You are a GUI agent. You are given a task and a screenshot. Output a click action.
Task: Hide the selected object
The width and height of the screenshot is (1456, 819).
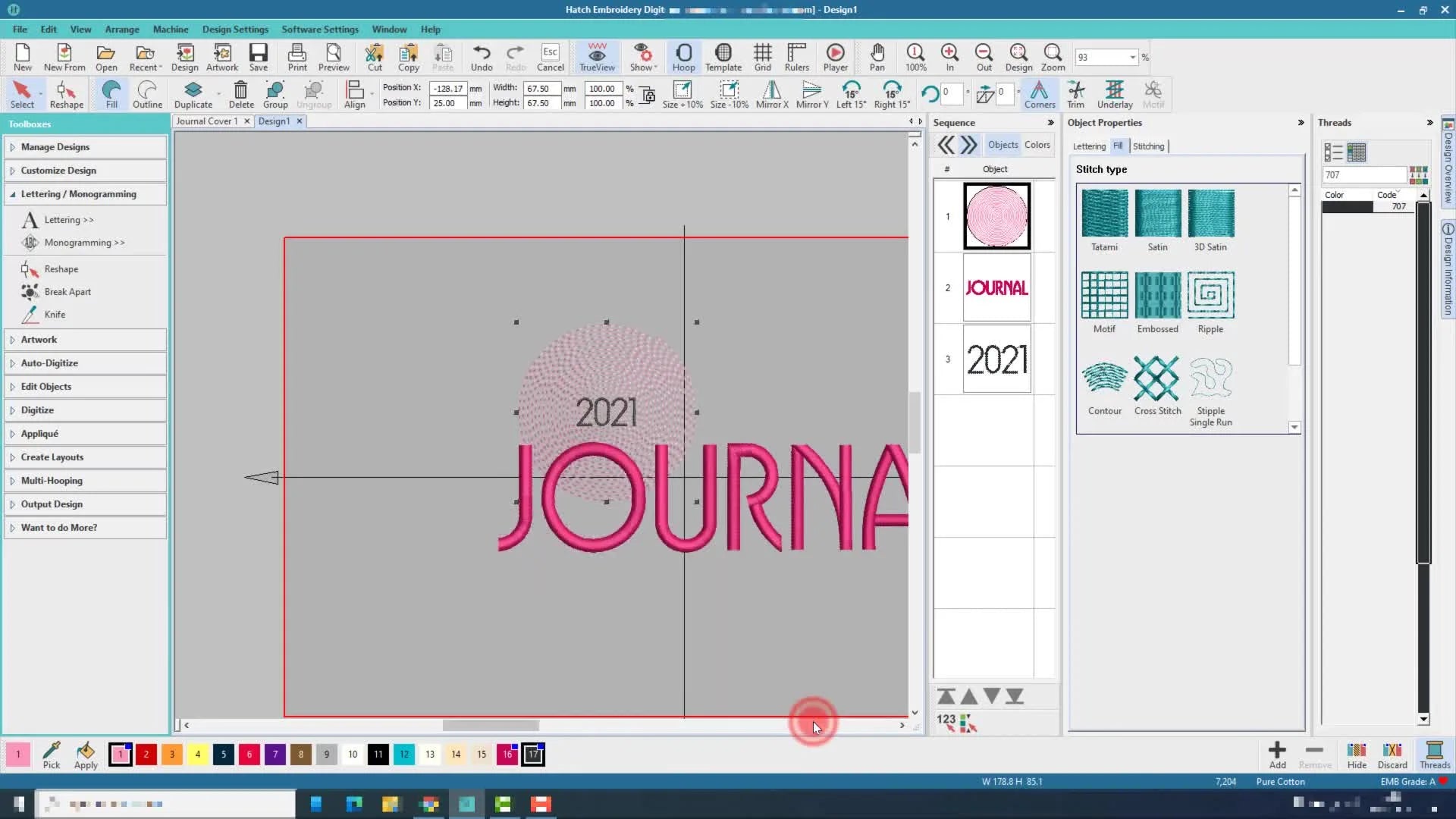pos(1356,755)
